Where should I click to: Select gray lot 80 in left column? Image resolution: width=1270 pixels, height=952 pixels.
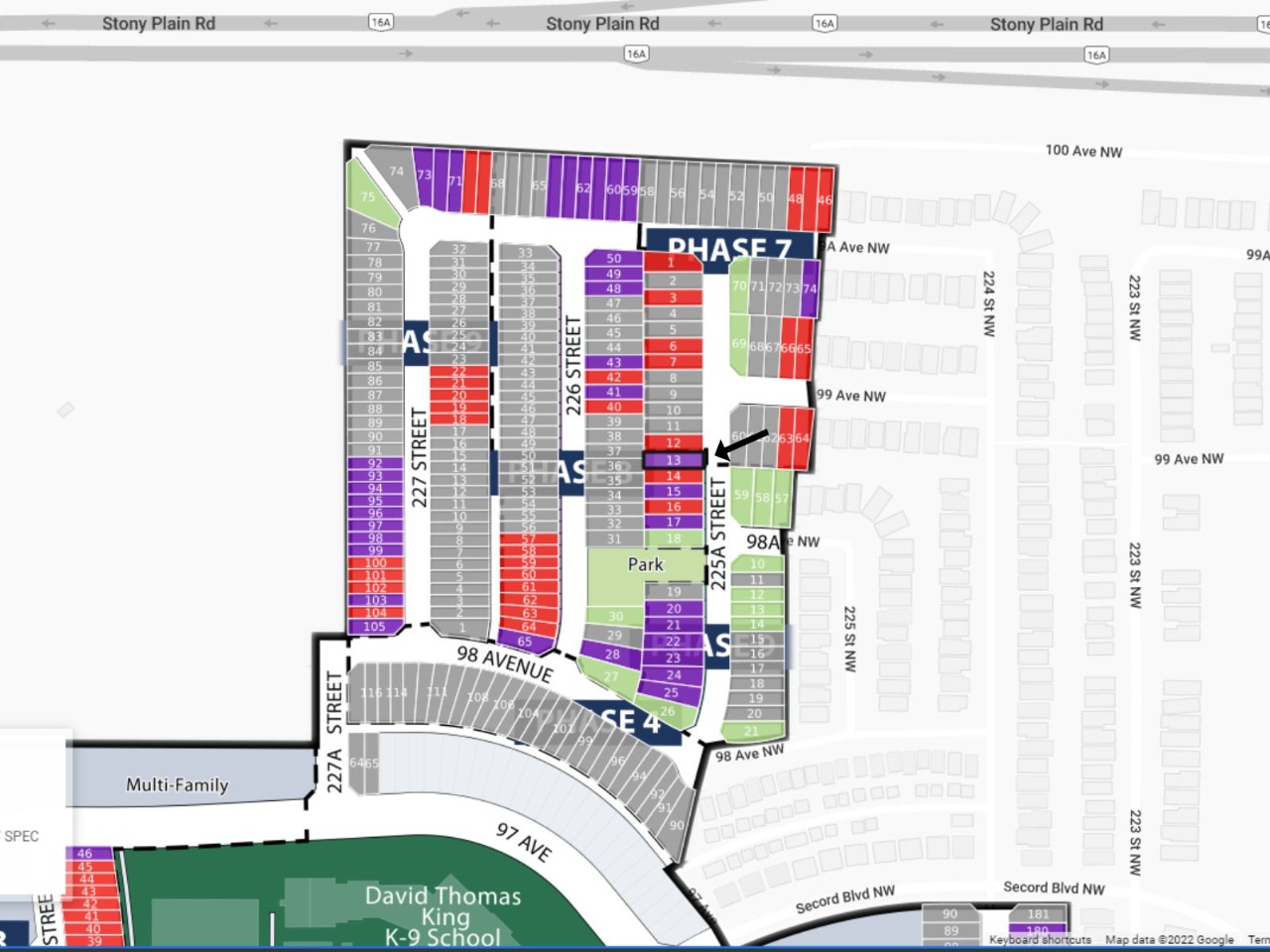(x=375, y=293)
